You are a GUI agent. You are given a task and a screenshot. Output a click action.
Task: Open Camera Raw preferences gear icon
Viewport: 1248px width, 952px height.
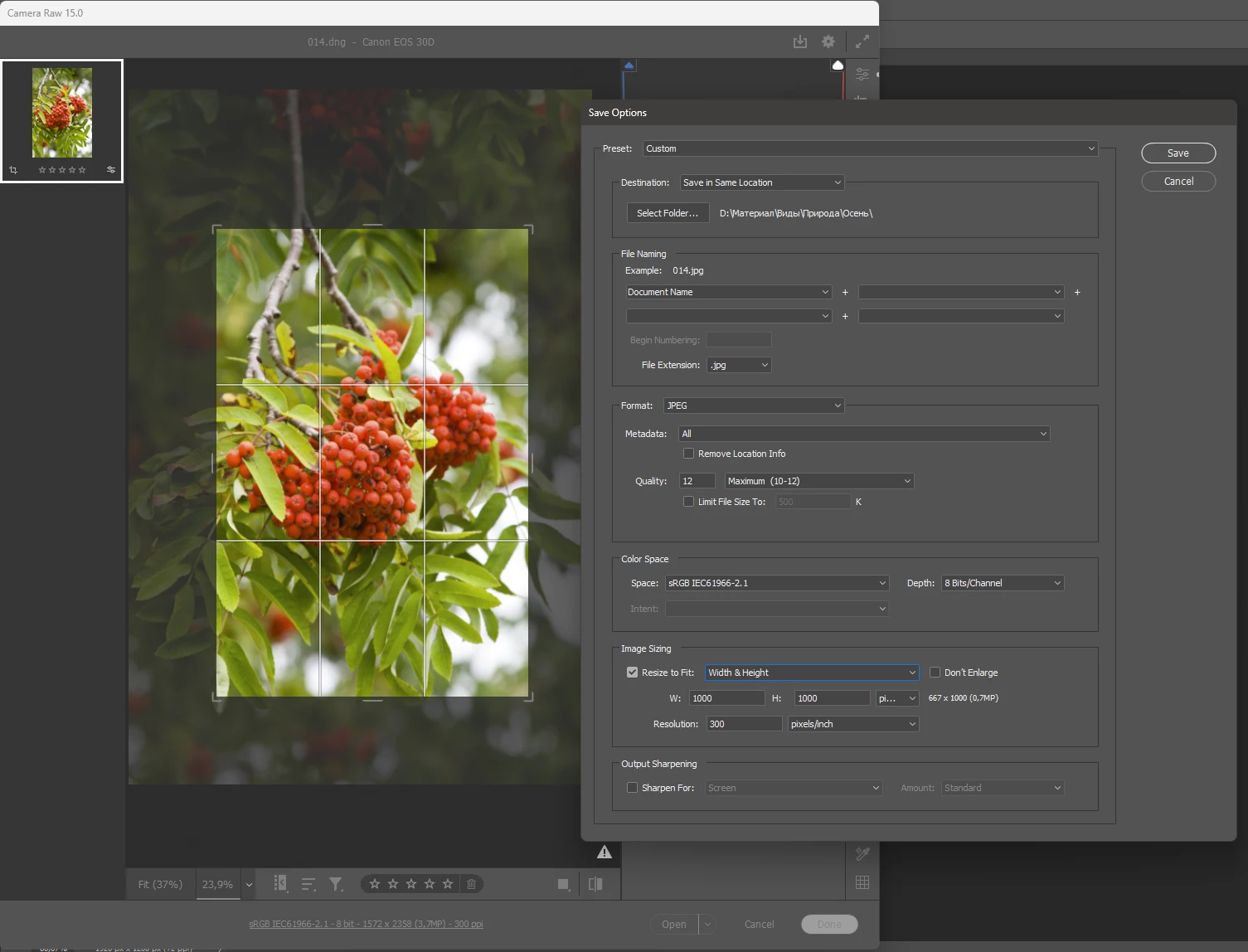click(828, 41)
